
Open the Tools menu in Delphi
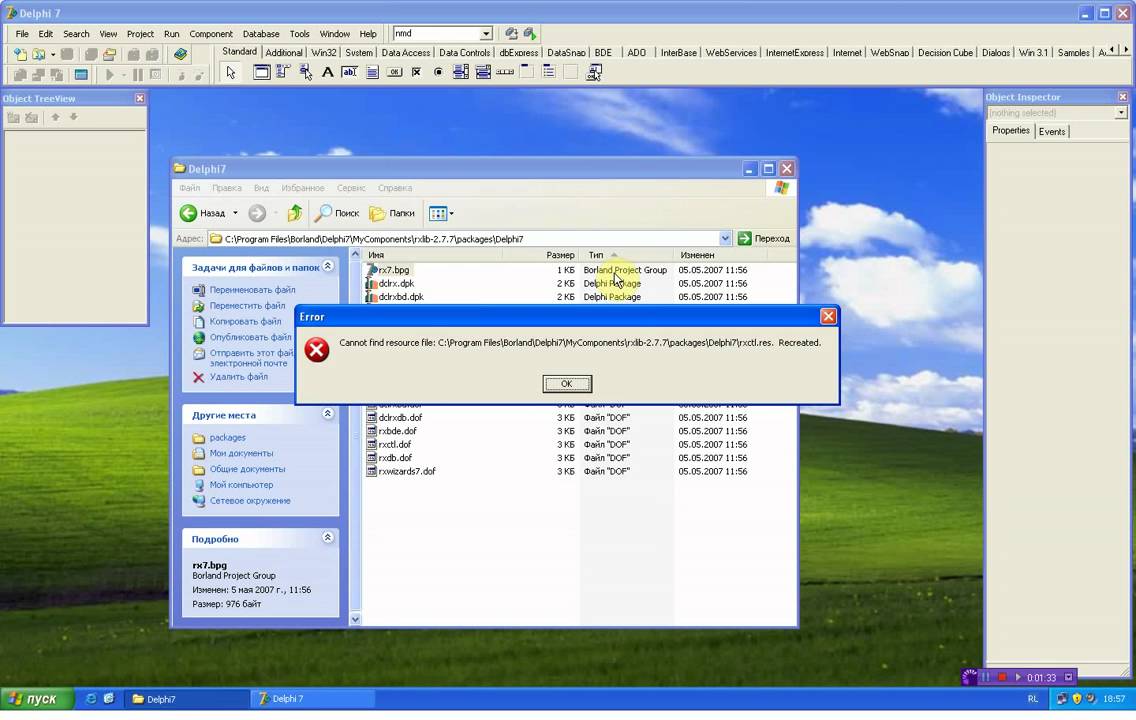tap(299, 34)
